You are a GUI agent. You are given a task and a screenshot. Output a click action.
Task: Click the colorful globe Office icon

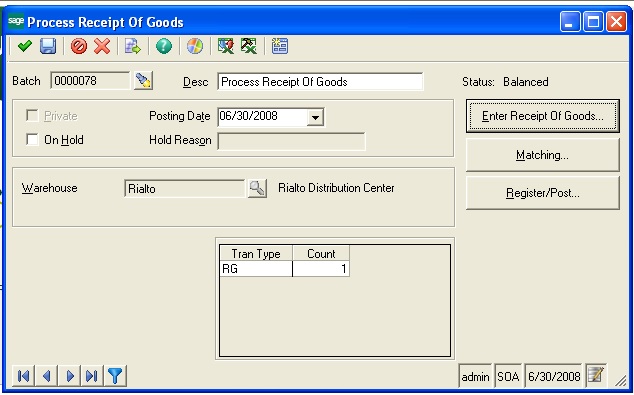click(x=195, y=46)
